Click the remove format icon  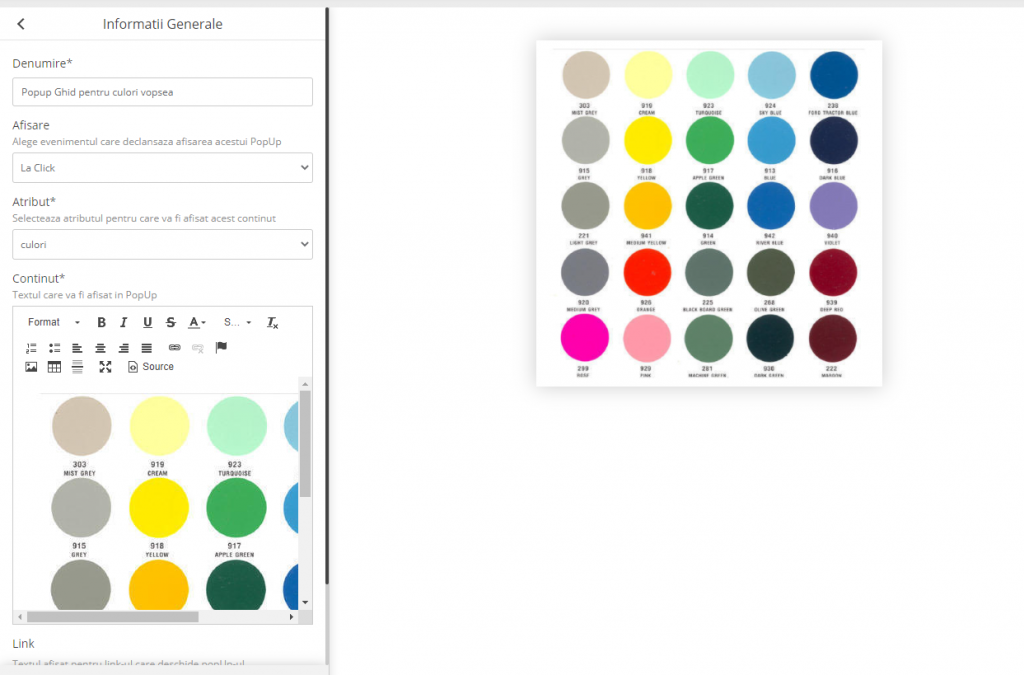[272, 322]
